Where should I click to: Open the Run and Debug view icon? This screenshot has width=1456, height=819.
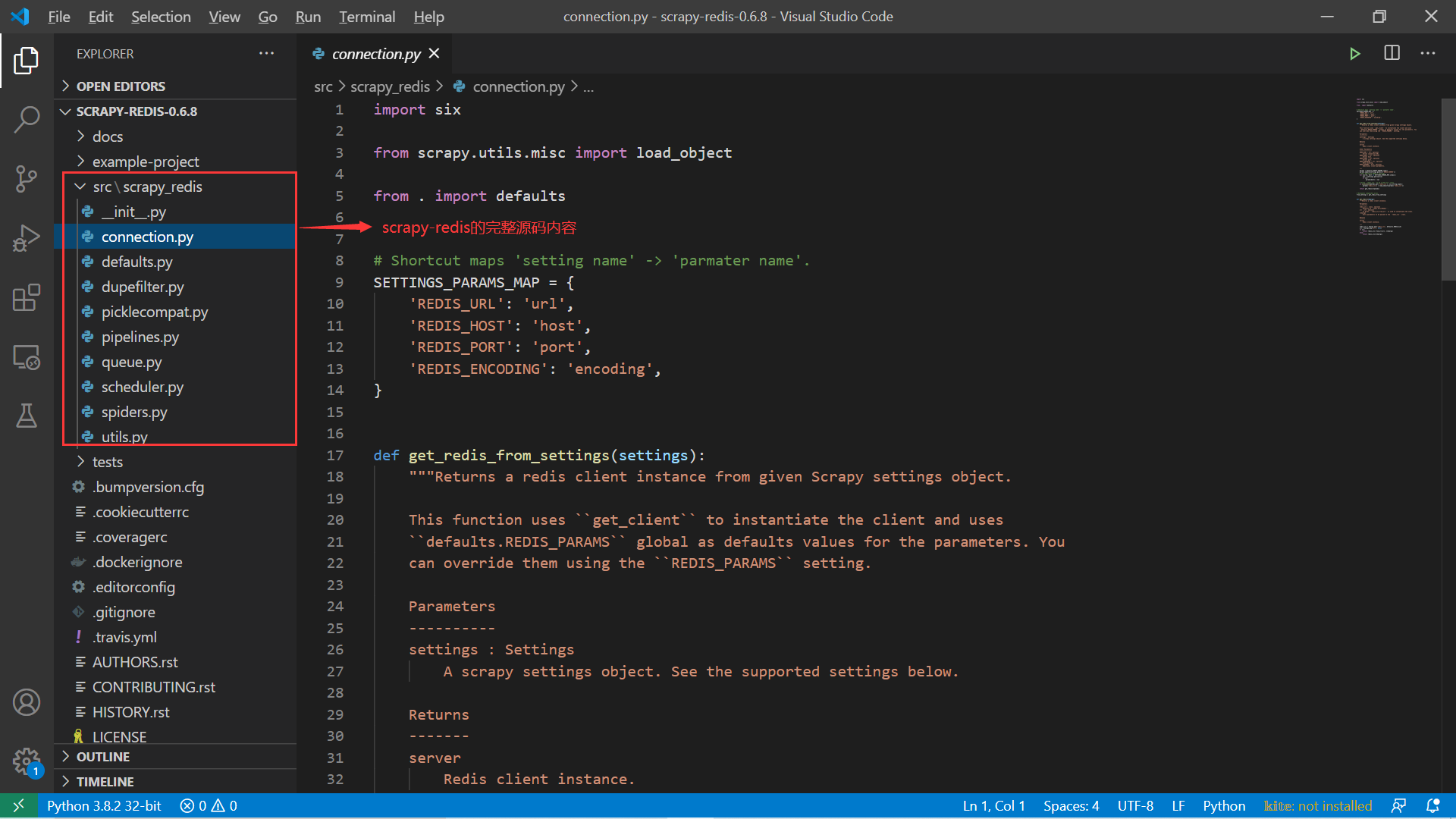27,238
